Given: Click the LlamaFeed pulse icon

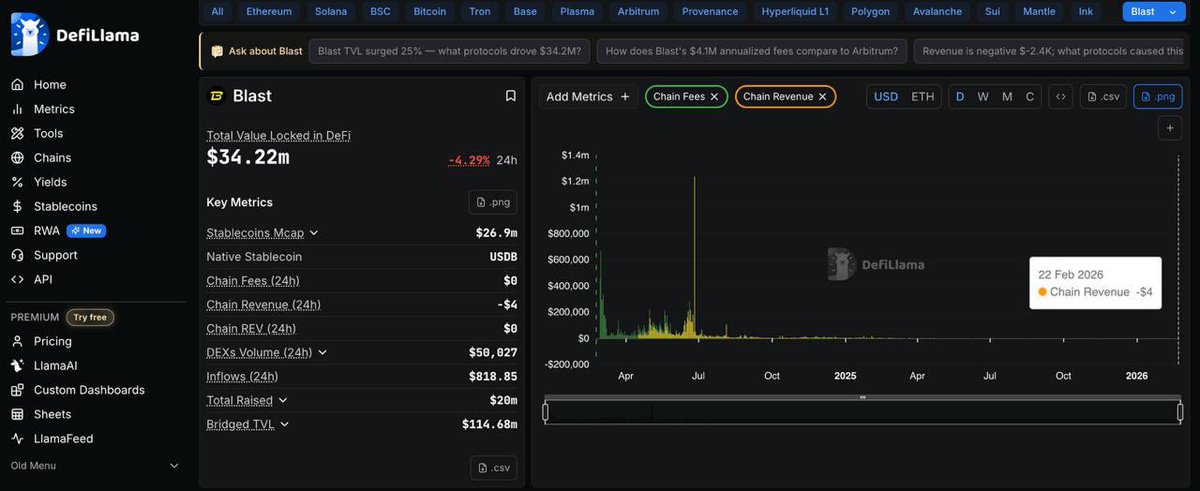Looking at the screenshot, I should (x=17, y=438).
